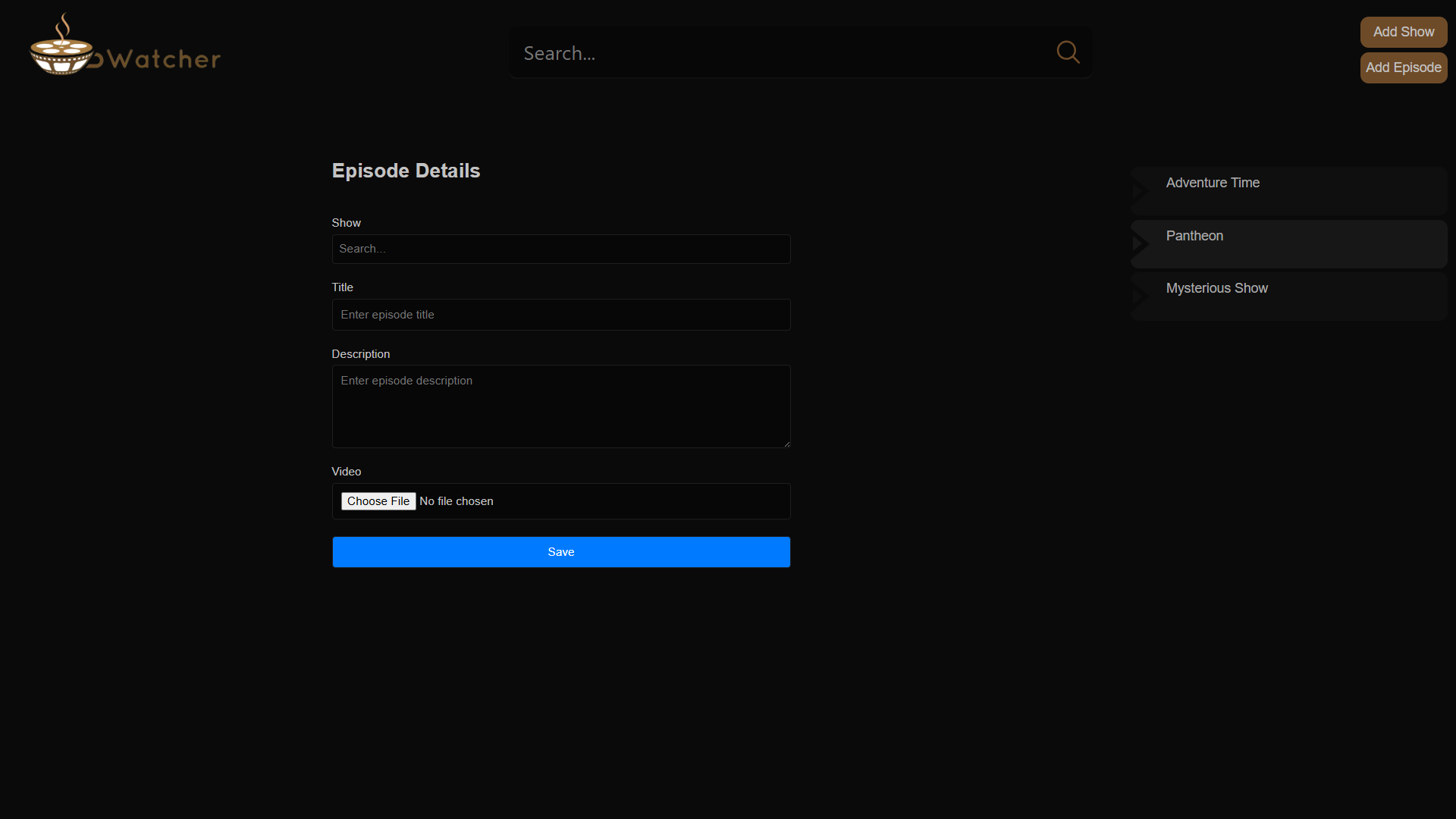Open the Adventure Time show entry
This screenshot has height=819, width=1456.
click(x=1213, y=183)
